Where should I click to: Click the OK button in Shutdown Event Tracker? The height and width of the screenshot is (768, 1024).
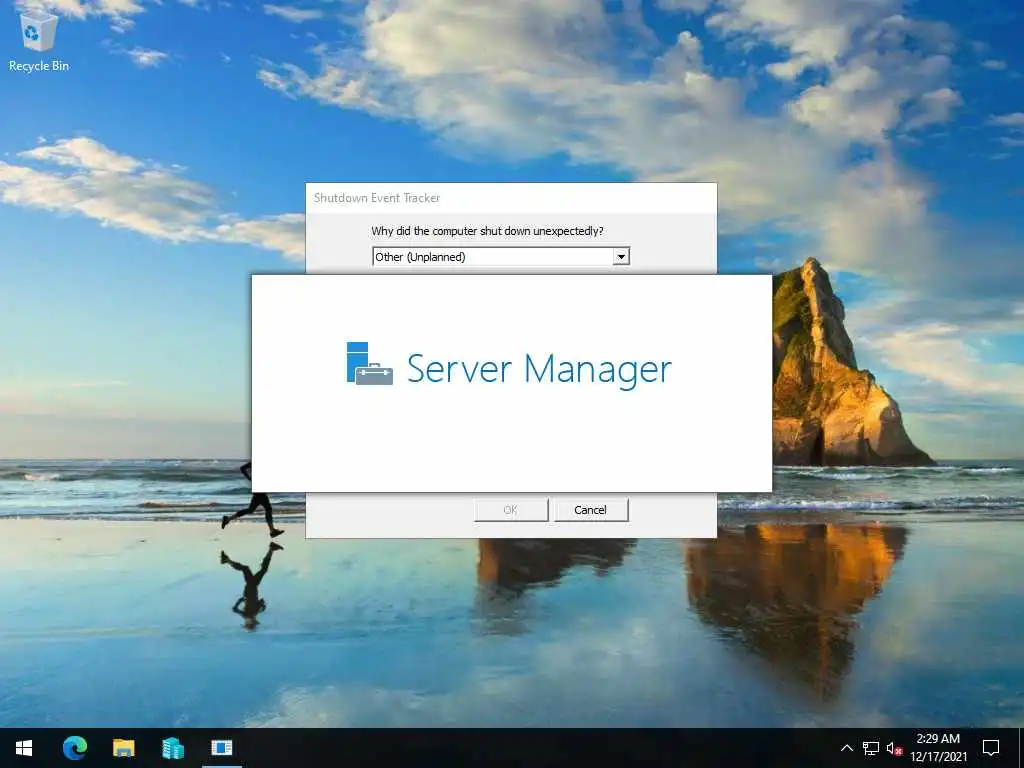[x=511, y=510]
